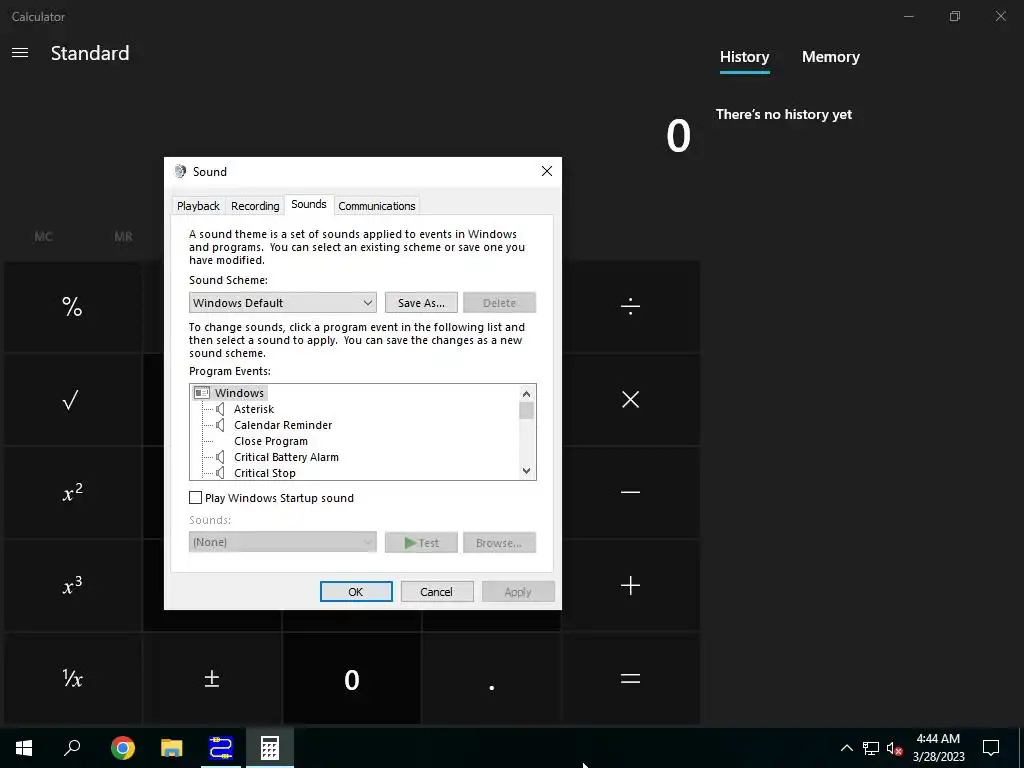
Task: Select the Sounds tab
Action: coord(309,204)
